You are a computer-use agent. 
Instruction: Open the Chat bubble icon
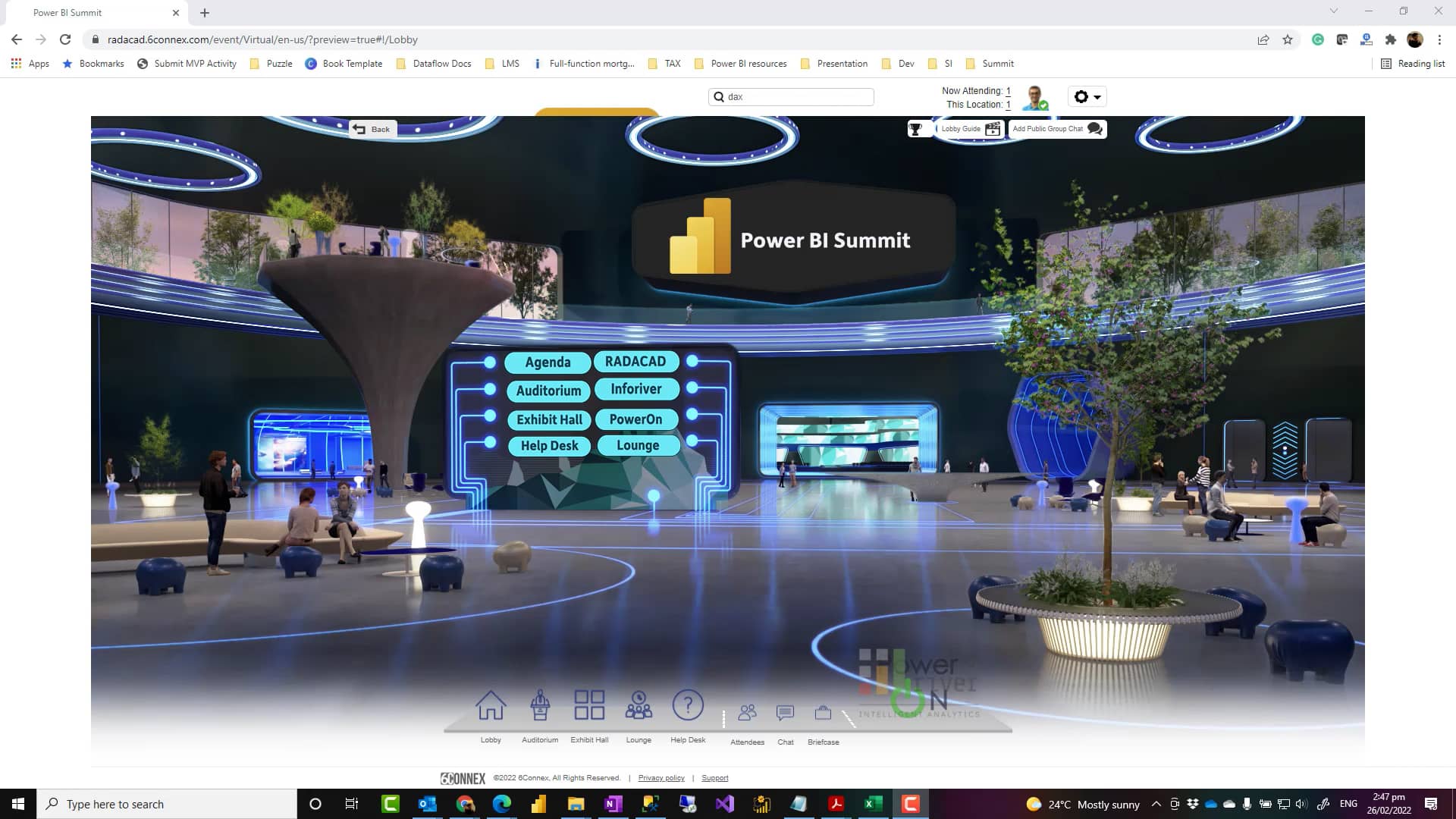[x=785, y=713]
